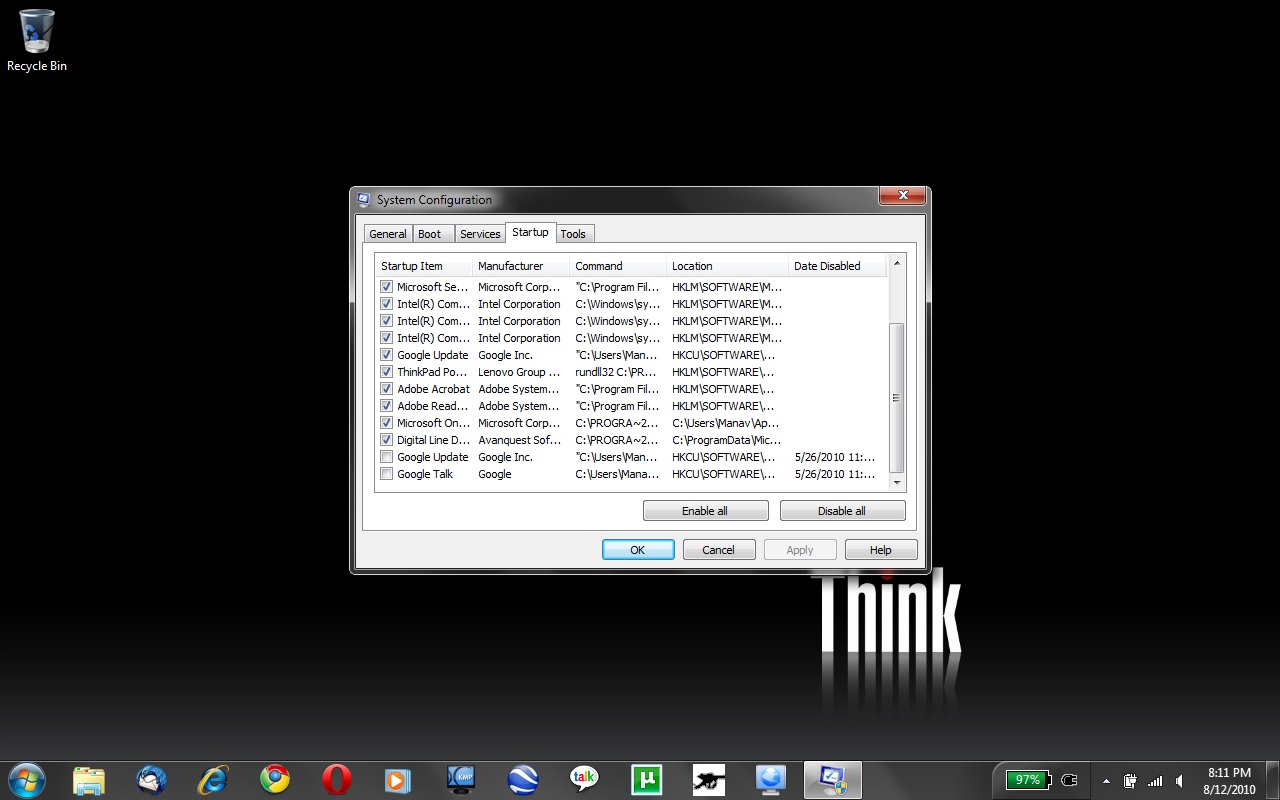Click the blue monitor taskbar icon
This screenshot has height=800, width=1280.
(771, 780)
